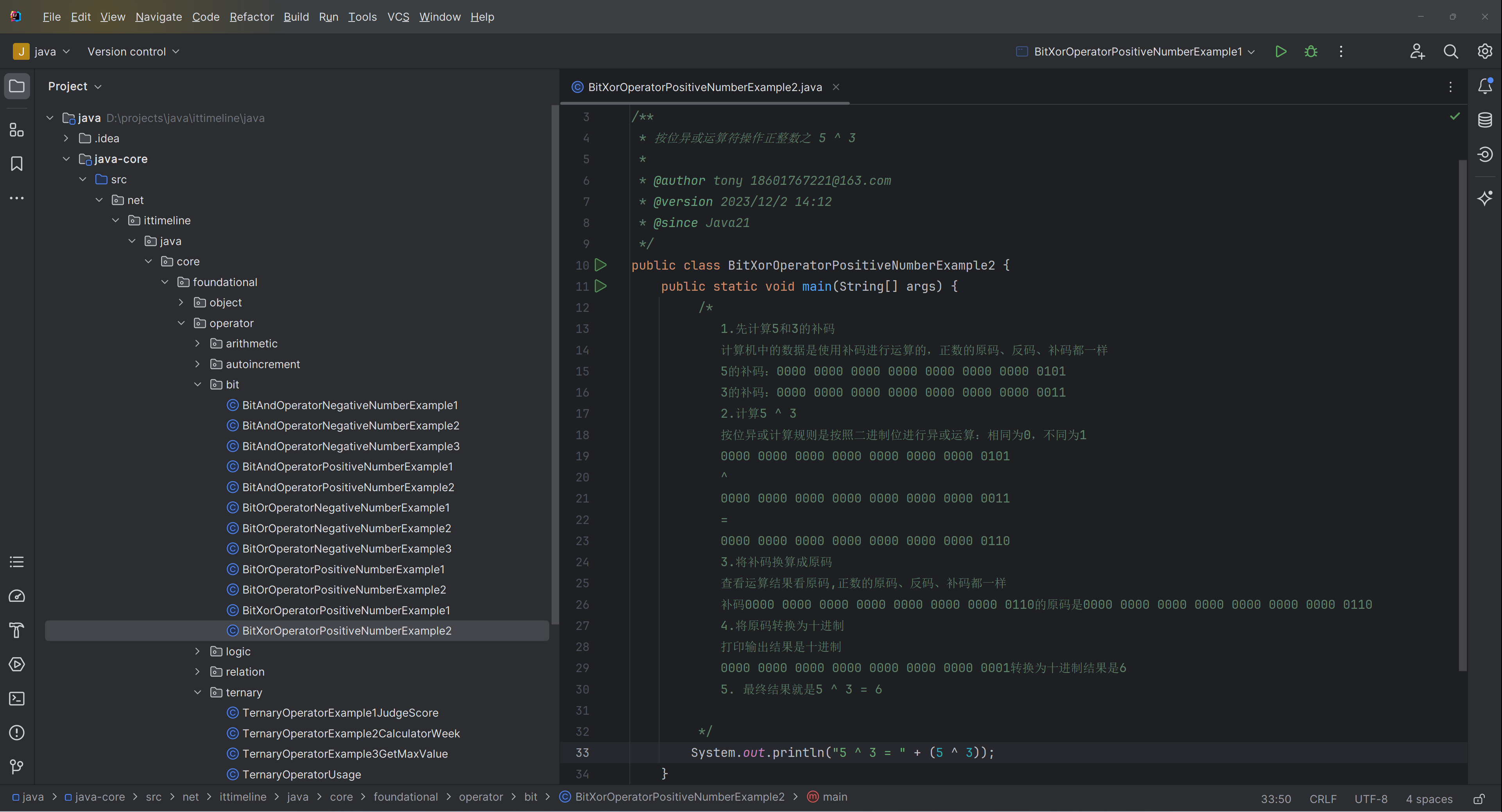Screen dimensions: 1502x812
Task: Select BitXorOperatorPositiveNumberExample1 in project tree
Action: pyautogui.click(x=346, y=610)
